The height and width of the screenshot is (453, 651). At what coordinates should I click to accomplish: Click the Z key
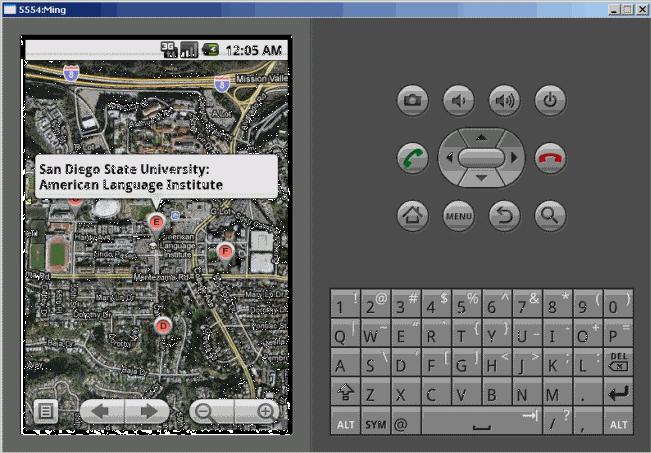point(376,392)
